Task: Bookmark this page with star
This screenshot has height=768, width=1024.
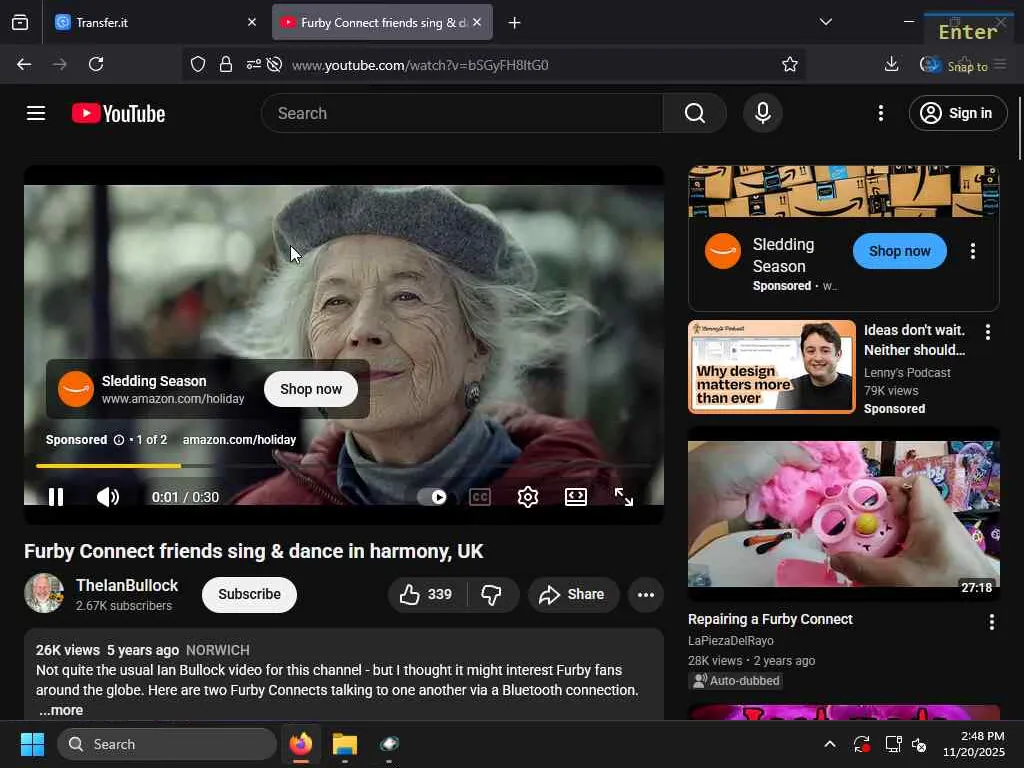Action: 790,64
